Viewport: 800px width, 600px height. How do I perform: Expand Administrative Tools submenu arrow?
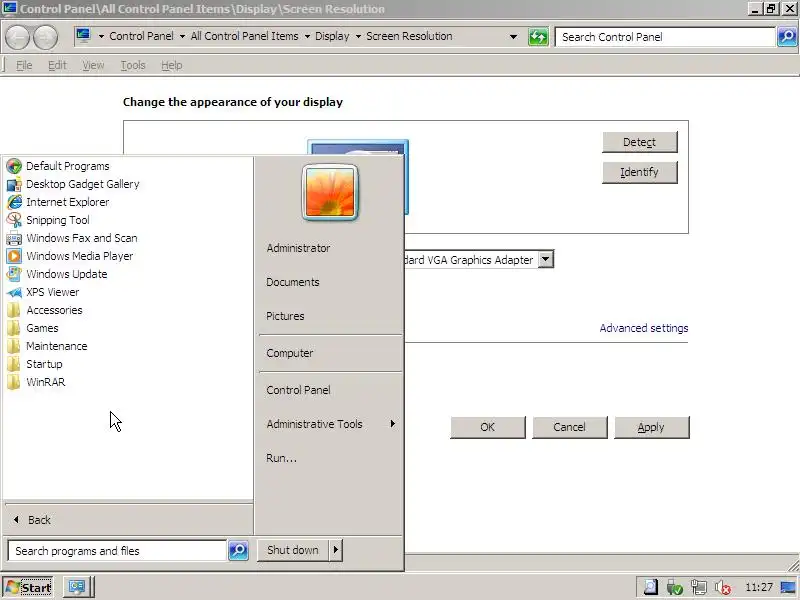click(x=392, y=423)
